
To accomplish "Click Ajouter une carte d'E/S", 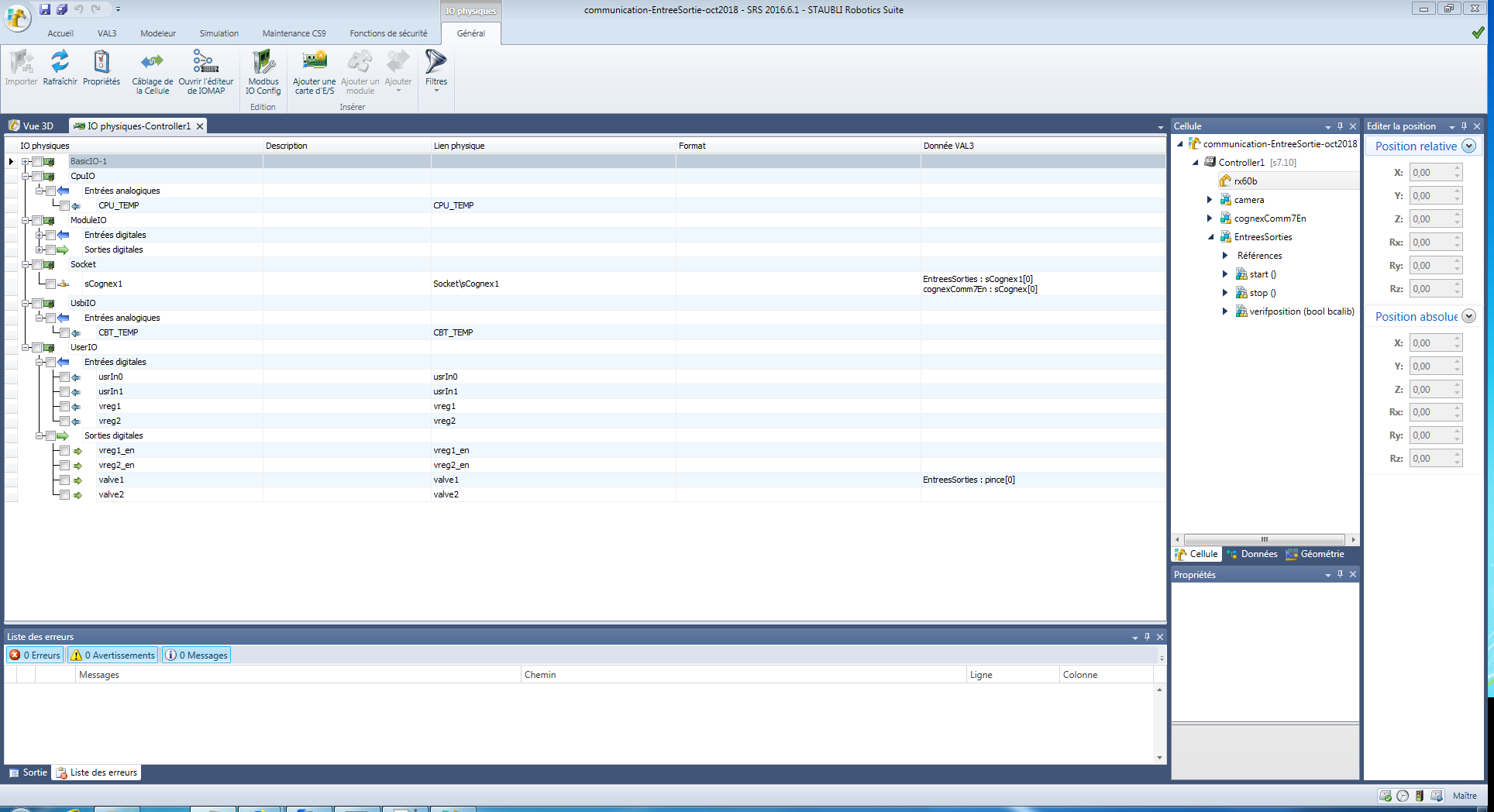I will [314, 62].
